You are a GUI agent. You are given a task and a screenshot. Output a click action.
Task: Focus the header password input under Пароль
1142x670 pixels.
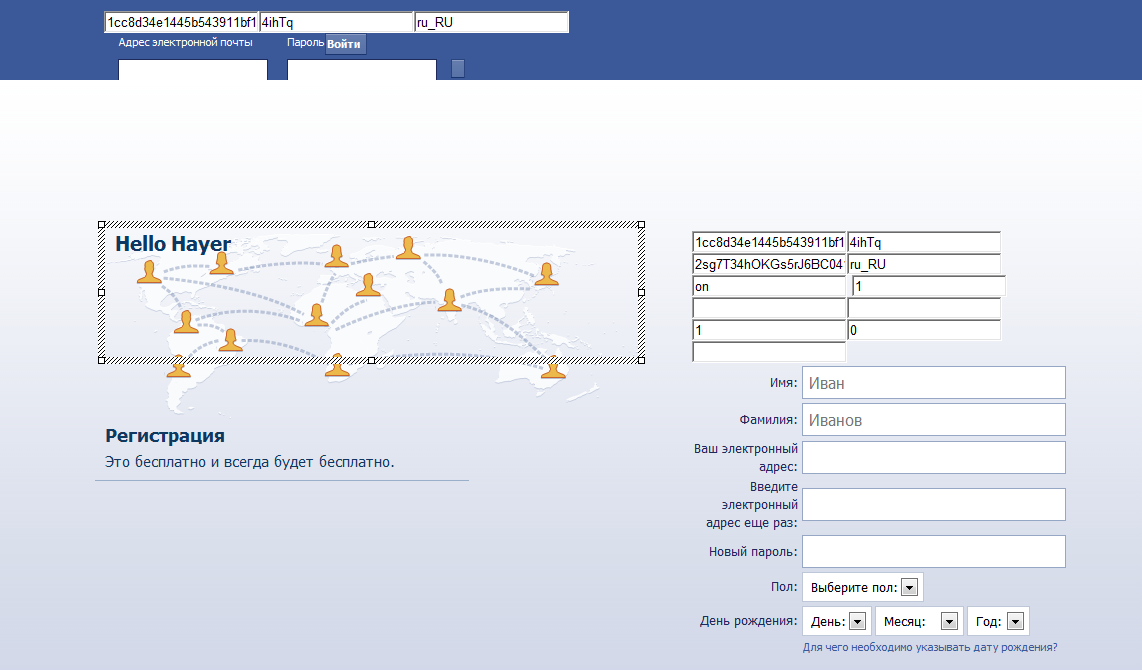click(x=362, y=70)
